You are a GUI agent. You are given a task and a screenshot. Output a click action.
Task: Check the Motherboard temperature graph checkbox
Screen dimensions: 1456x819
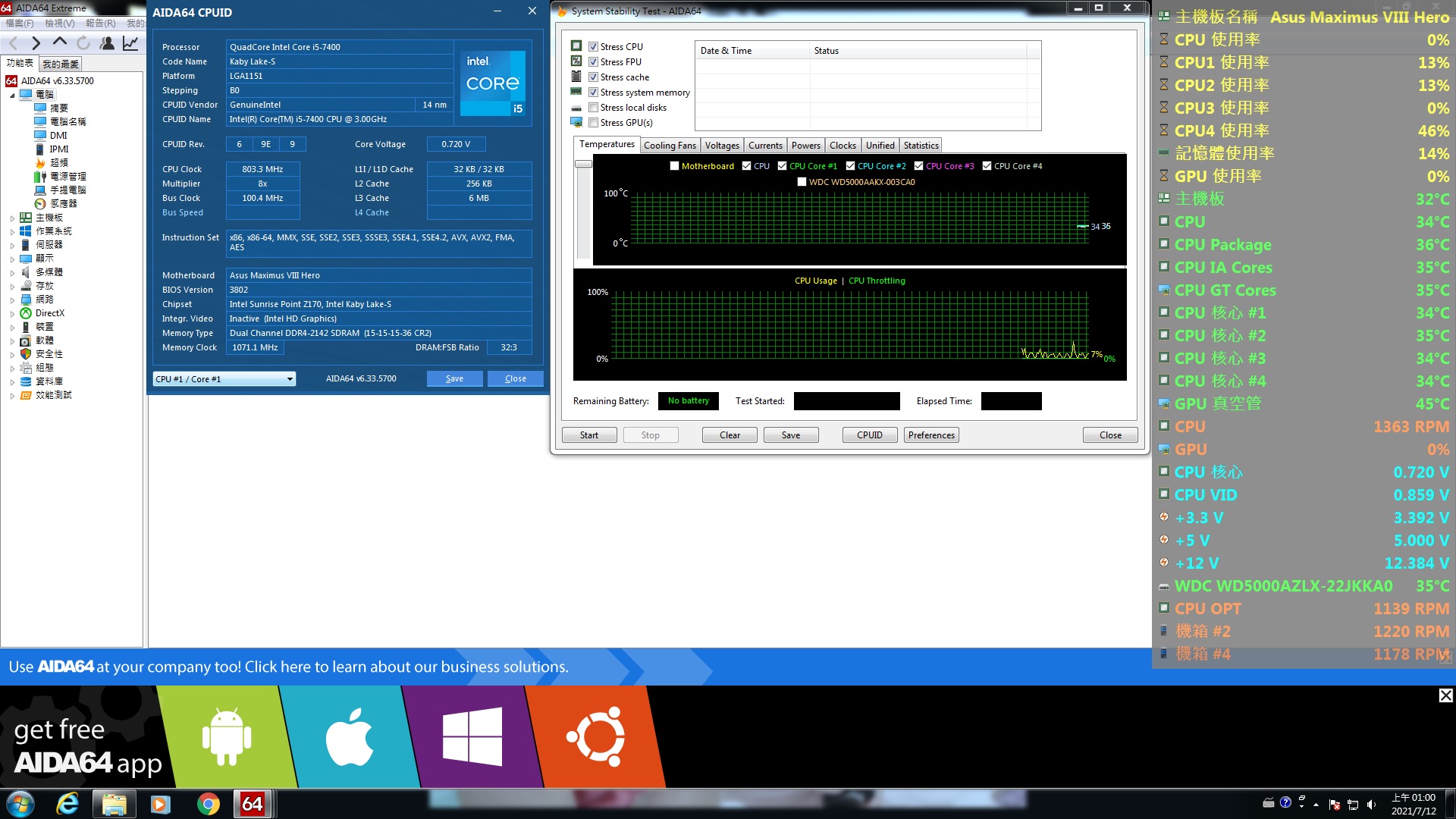[674, 166]
